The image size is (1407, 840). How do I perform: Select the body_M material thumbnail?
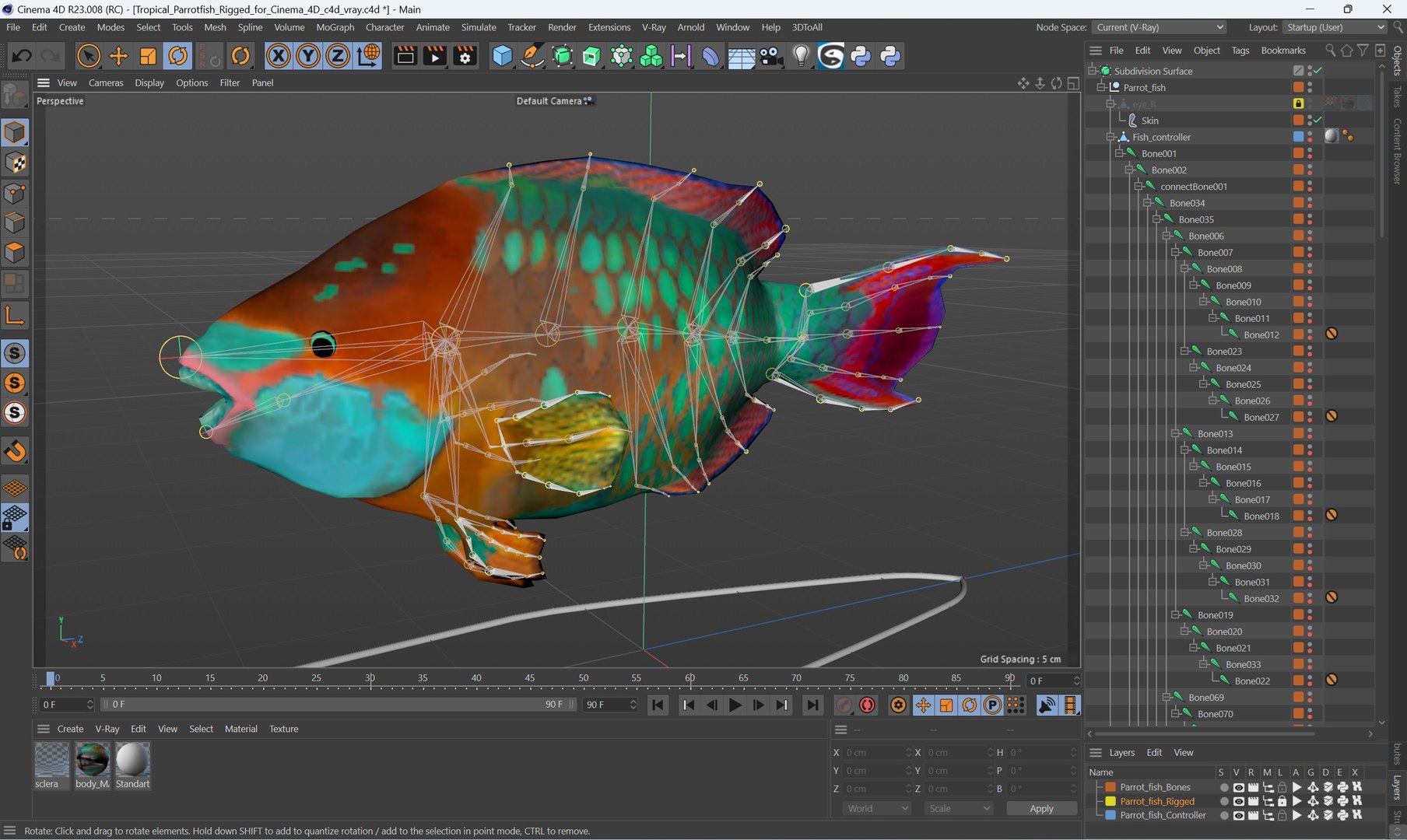click(x=92, y=759)
